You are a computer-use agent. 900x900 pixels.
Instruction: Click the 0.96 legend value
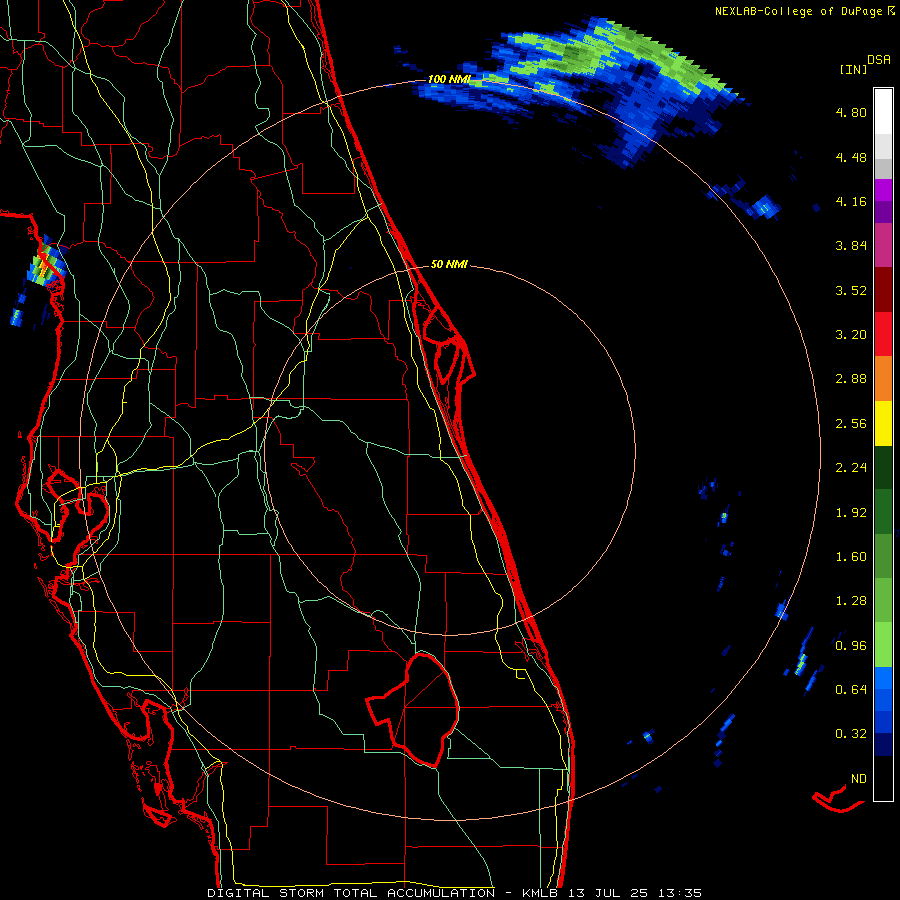(851, 645)
